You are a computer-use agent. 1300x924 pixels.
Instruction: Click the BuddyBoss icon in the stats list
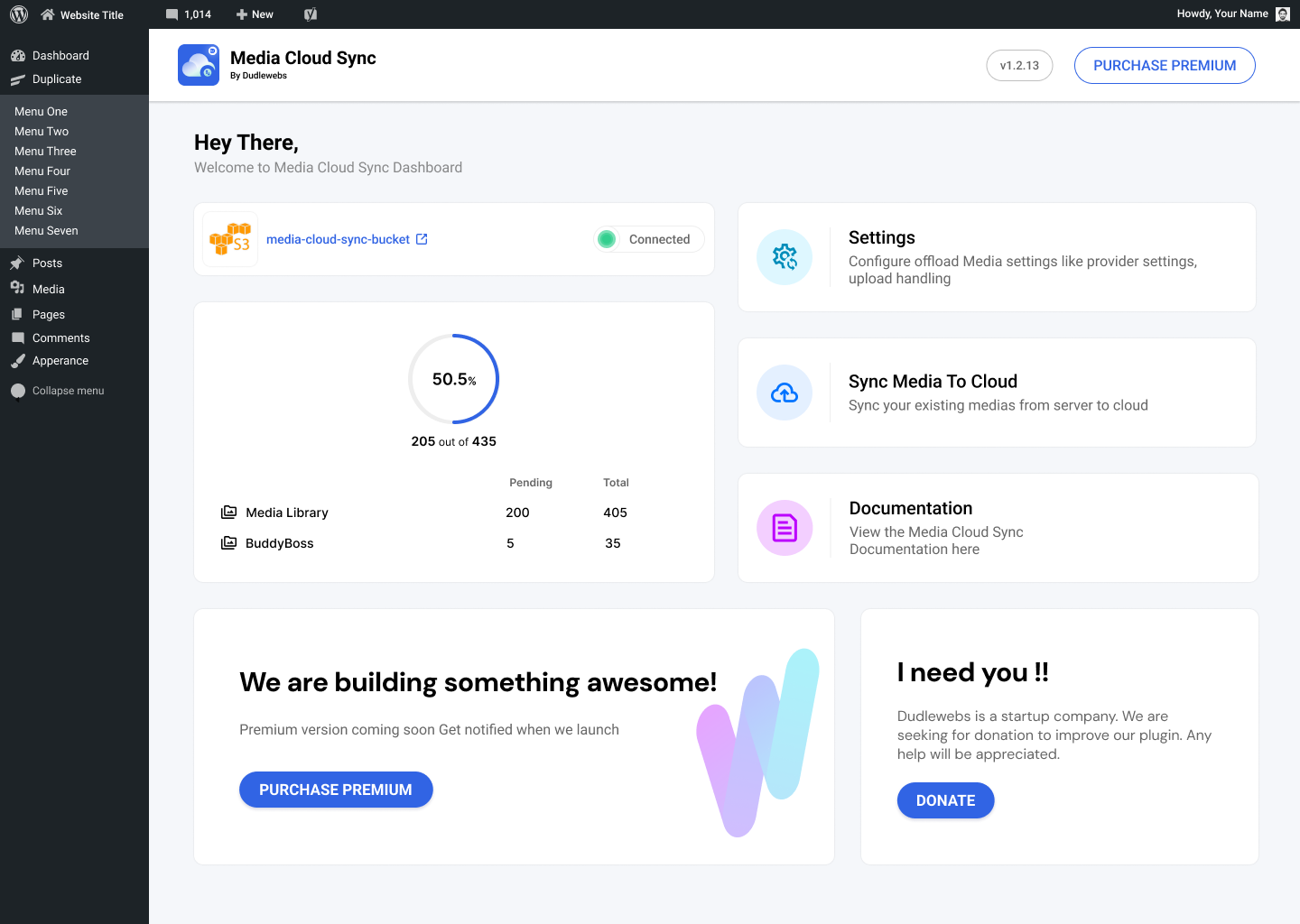tap(228, 542)
